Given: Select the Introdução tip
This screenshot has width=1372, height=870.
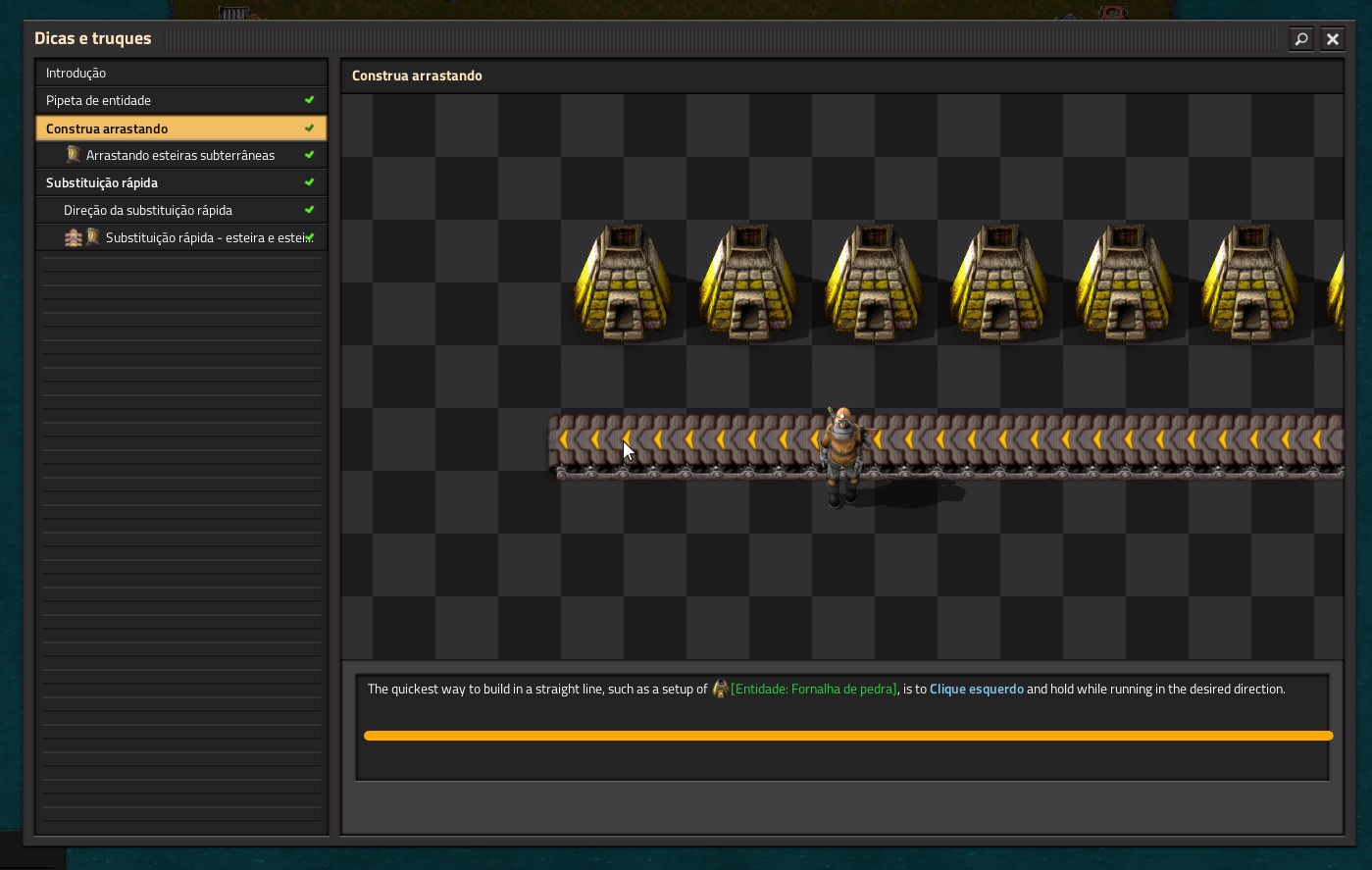Looking at the screenshot, I should (180, 73).
